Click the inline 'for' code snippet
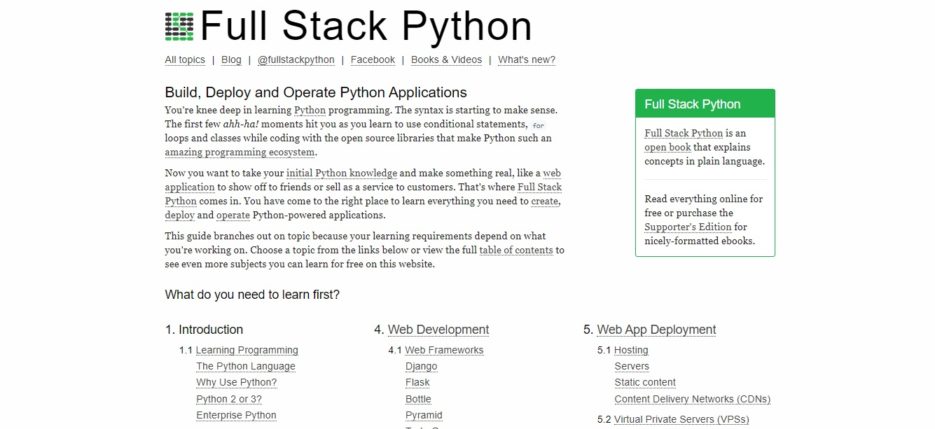The width and height of the screenshot is (935, 429). click(538, 125)
